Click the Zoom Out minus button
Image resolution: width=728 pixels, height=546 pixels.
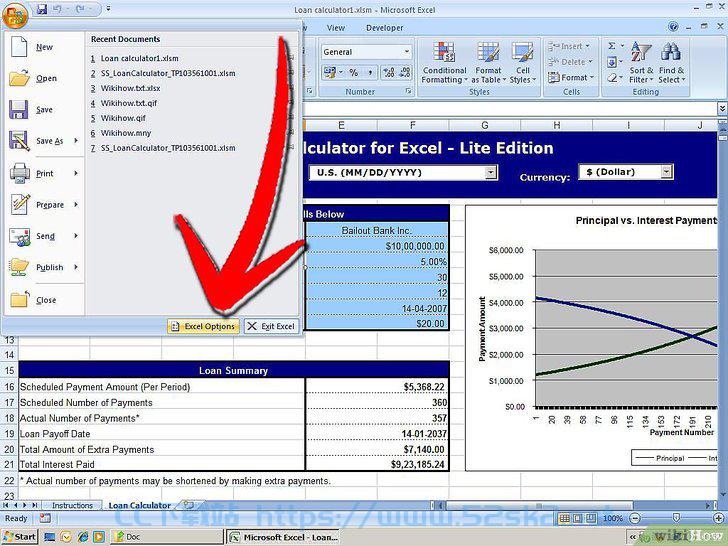click(x=635, y=518)
